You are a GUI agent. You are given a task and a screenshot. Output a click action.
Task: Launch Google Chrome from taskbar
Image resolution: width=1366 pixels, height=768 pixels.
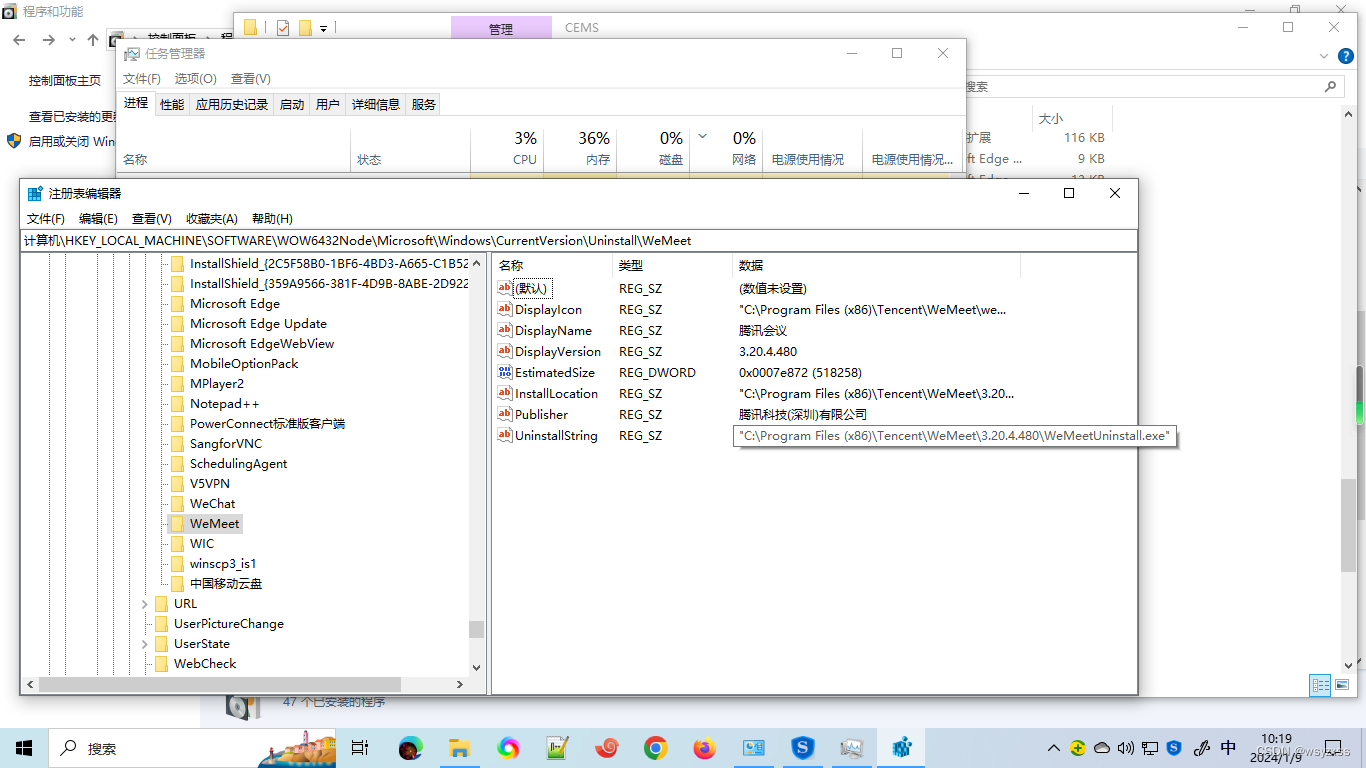pos(656,748)
